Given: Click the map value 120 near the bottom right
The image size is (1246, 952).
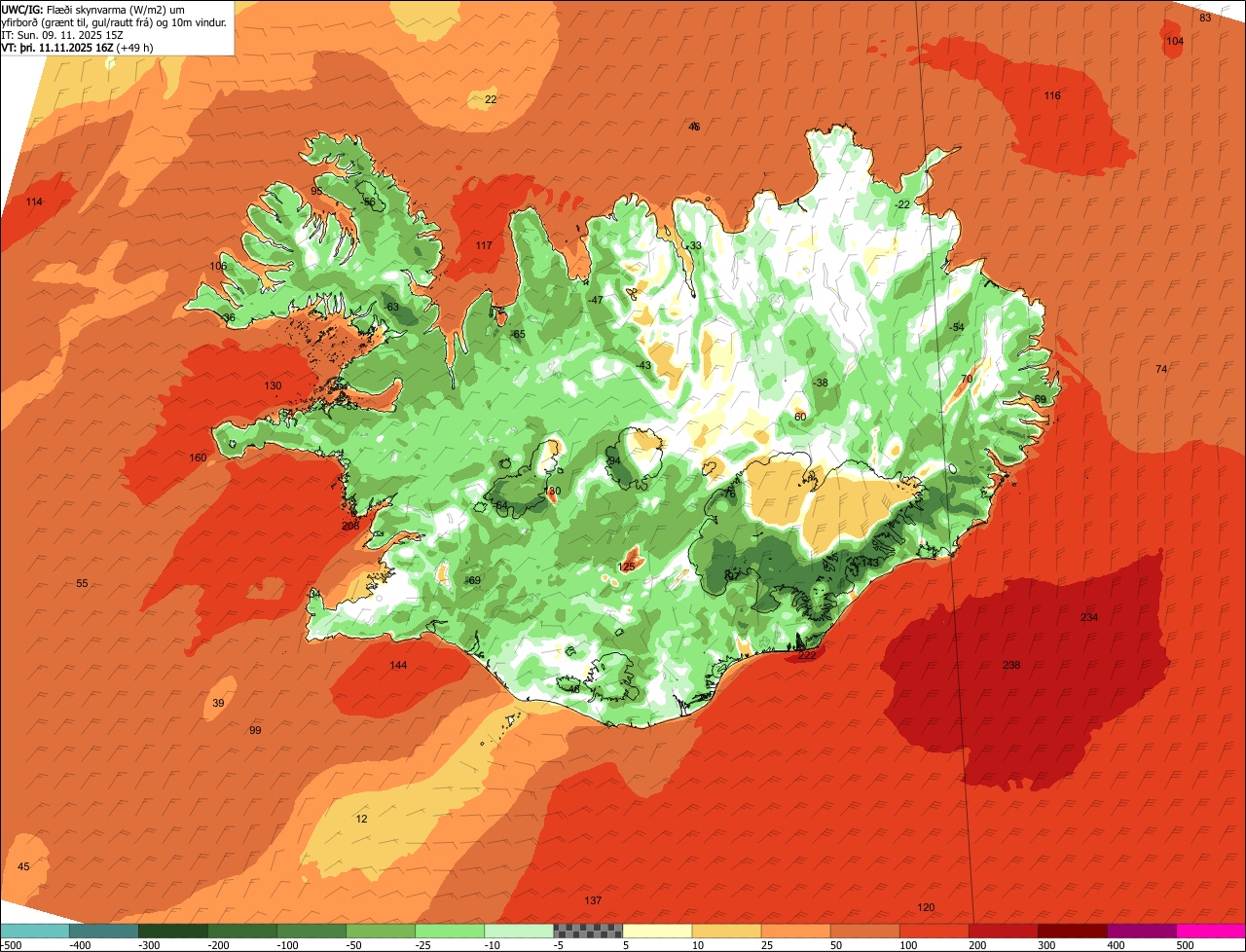Looking at the screenshot, I should coord(926,907).
